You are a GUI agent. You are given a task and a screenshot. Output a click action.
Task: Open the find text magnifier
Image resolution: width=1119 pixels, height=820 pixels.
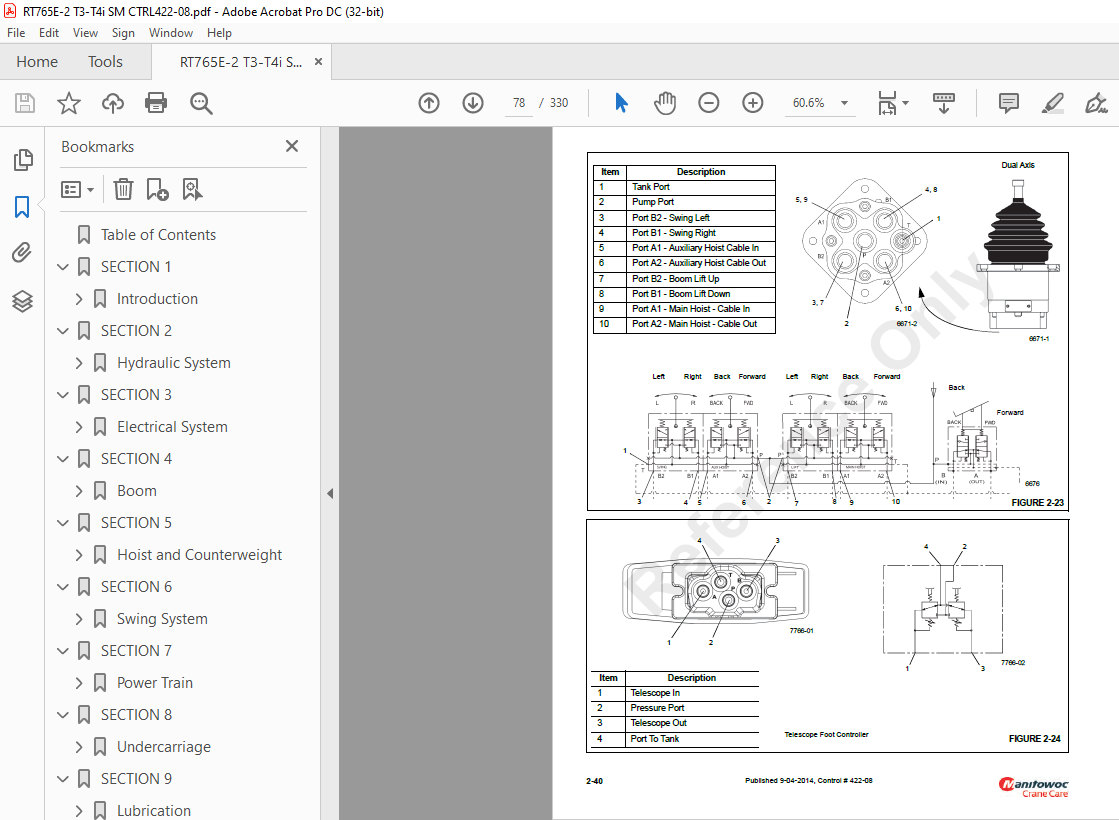(201, 103)
